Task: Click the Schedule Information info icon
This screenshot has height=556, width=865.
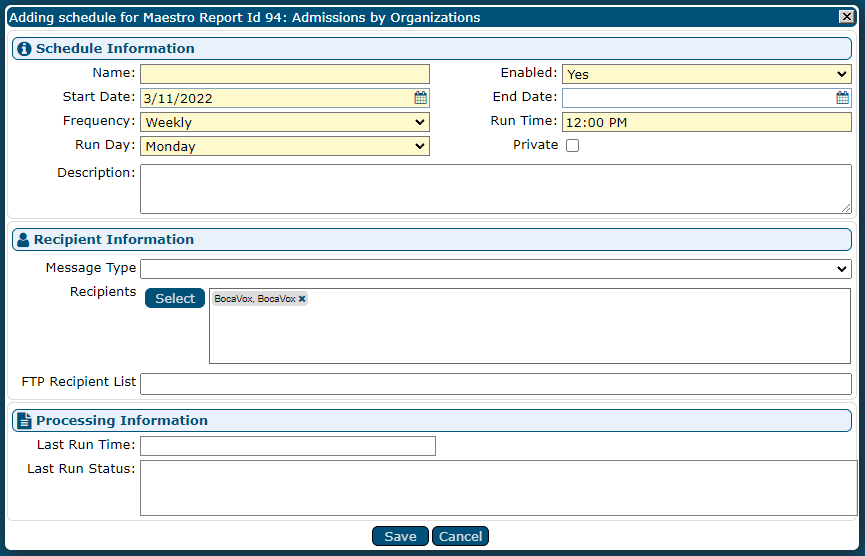Action: pos(25,49)
